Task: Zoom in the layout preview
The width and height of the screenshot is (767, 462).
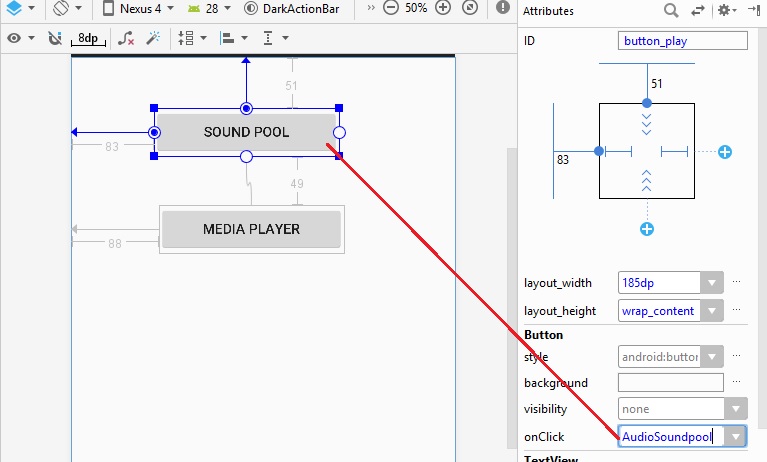Action: 443,8
